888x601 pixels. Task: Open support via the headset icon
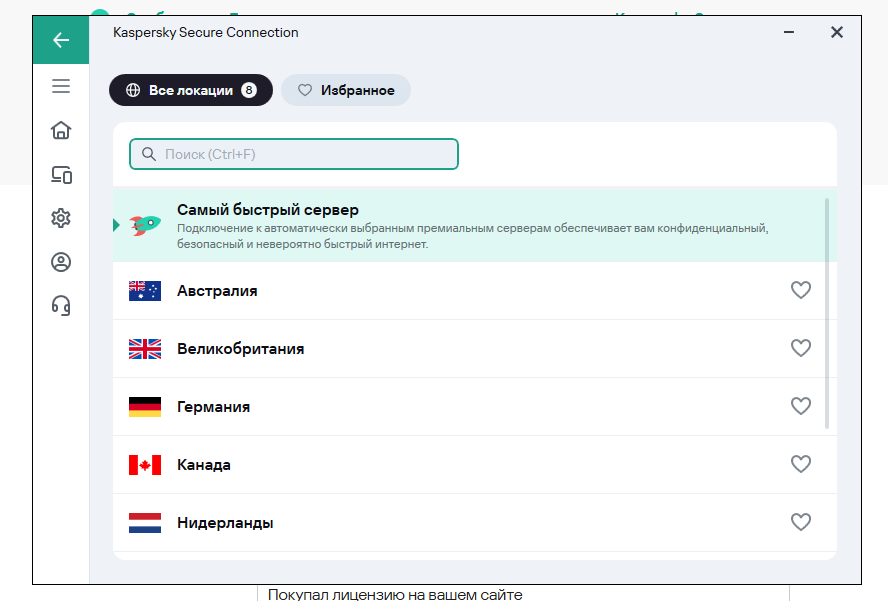coord(61,306)
